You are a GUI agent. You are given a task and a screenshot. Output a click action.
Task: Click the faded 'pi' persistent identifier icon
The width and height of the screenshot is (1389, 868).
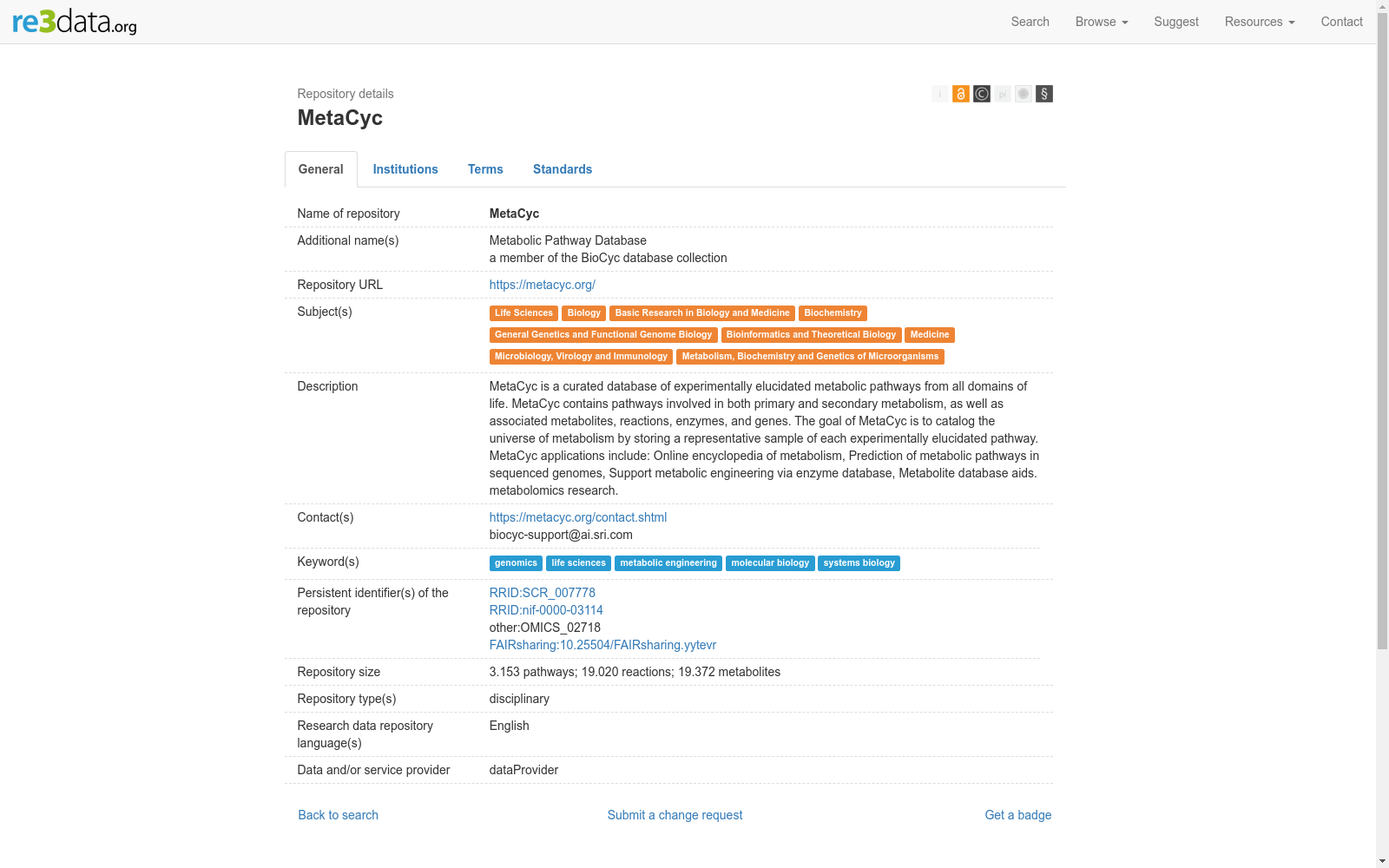(x=1002, y=94)
